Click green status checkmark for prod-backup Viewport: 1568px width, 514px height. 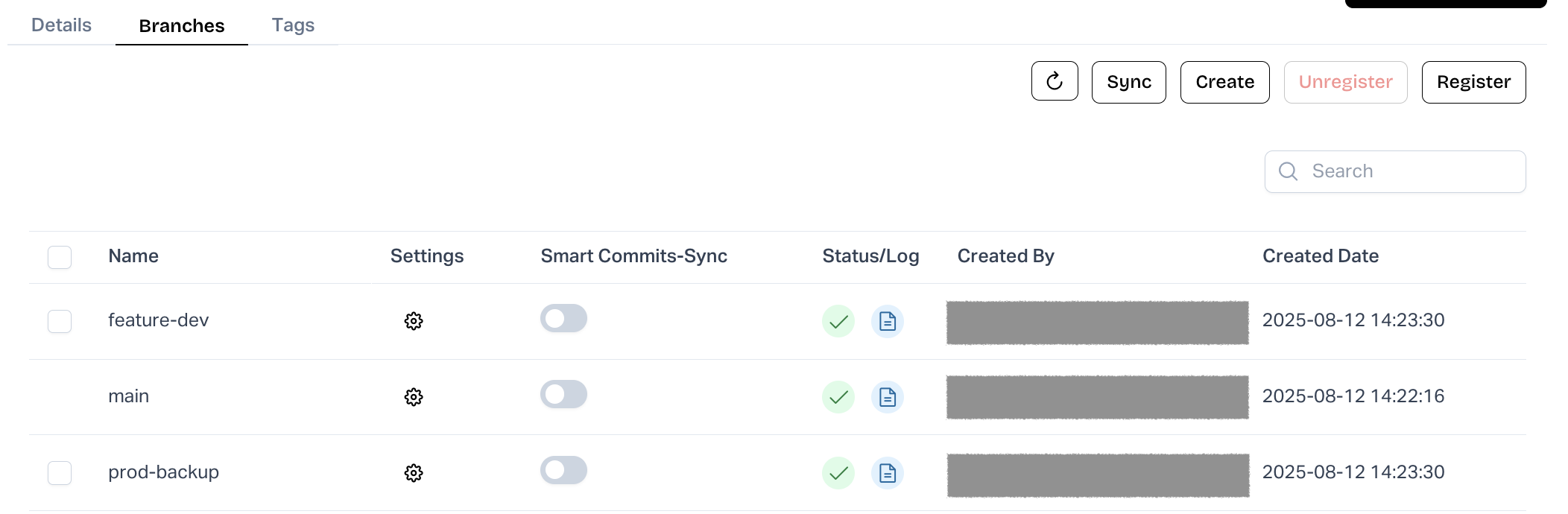coord(838,473)
